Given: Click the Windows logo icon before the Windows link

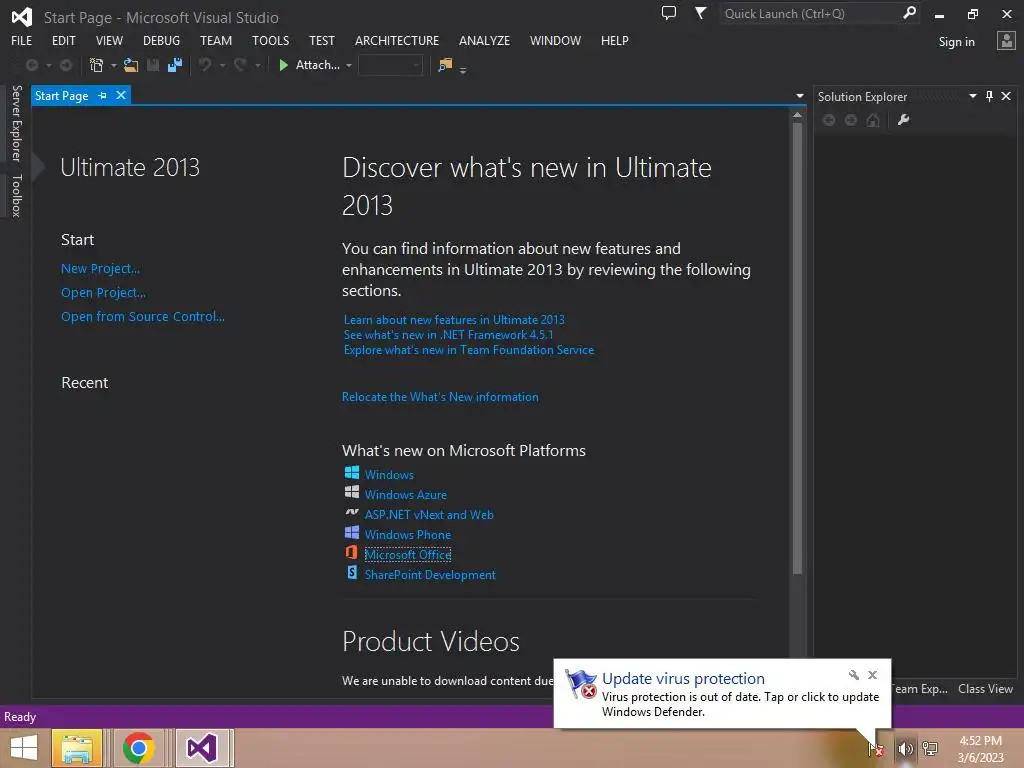Looking at the screenshot, I should pos(352,473).
